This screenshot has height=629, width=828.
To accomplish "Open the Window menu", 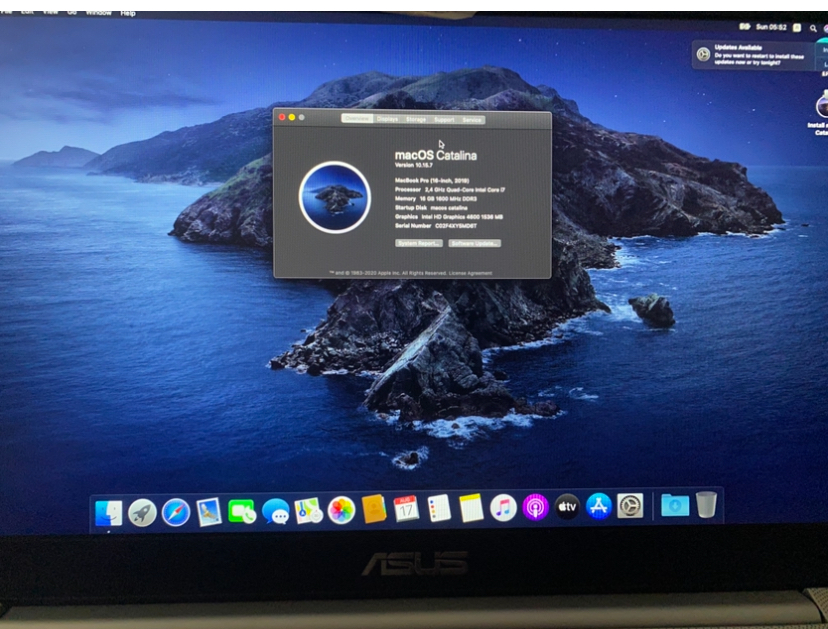I will coord(98,12).
